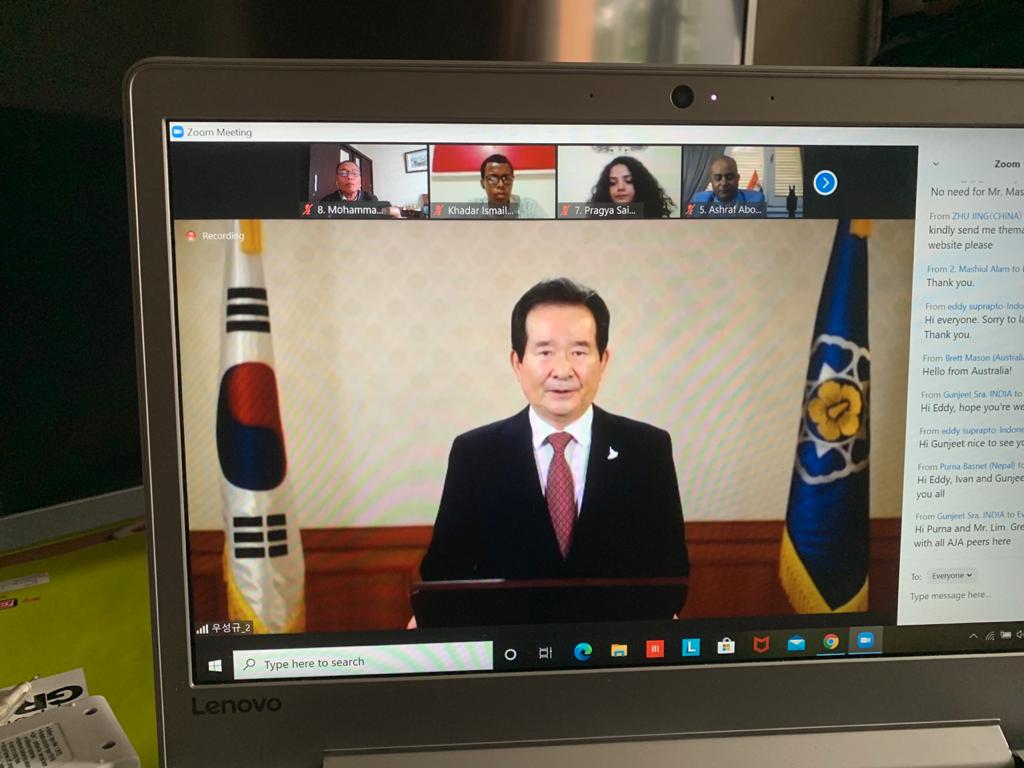The image size is (1024, 768).
Task: Select the 7. Pragya Sai participant video tile
Action: coord(619,182)
